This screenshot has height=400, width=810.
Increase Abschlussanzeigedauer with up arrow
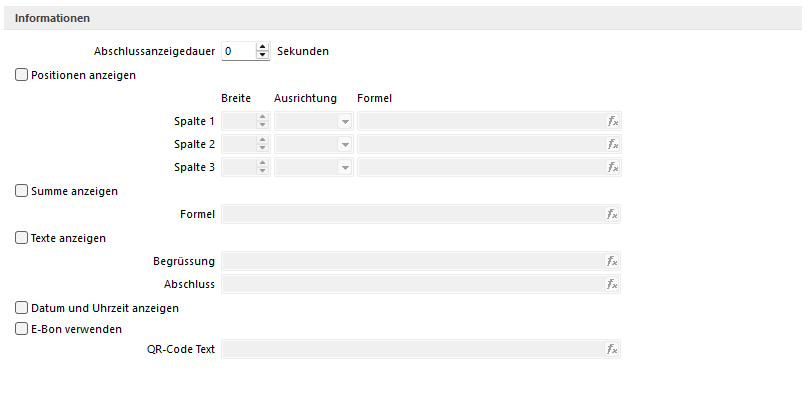point(263,46)
